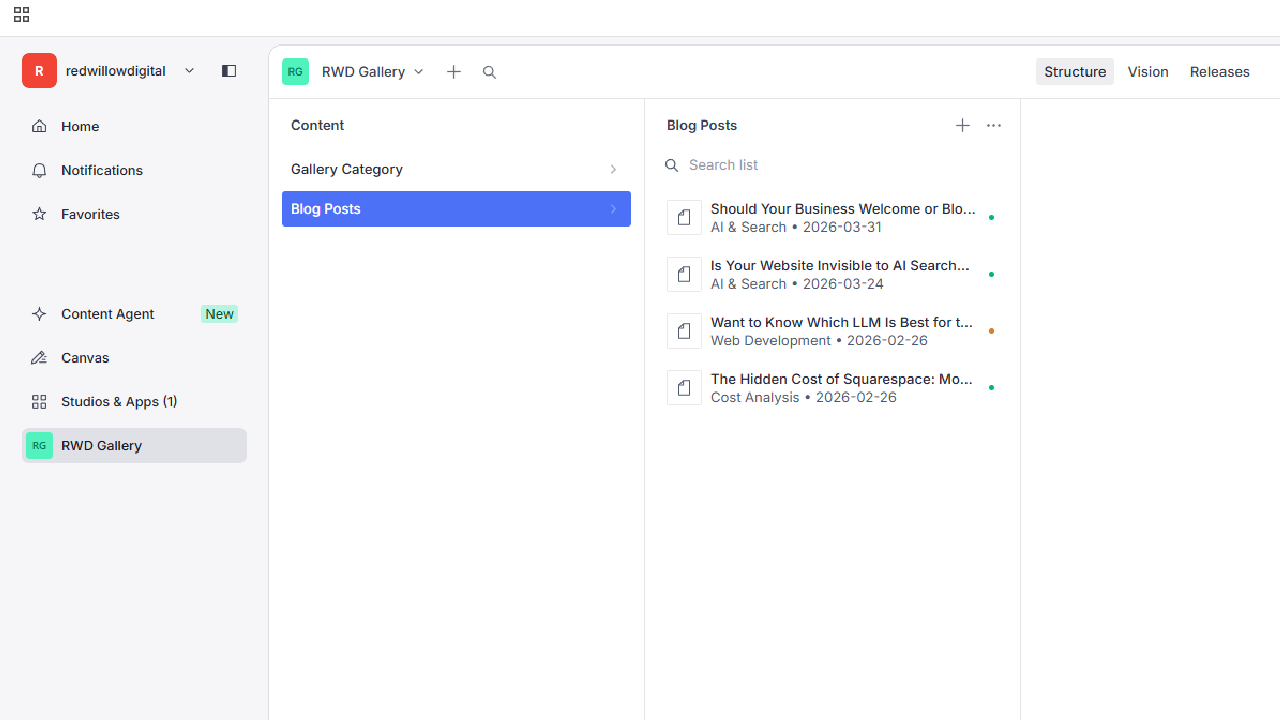Click the Home house icon

39,126
